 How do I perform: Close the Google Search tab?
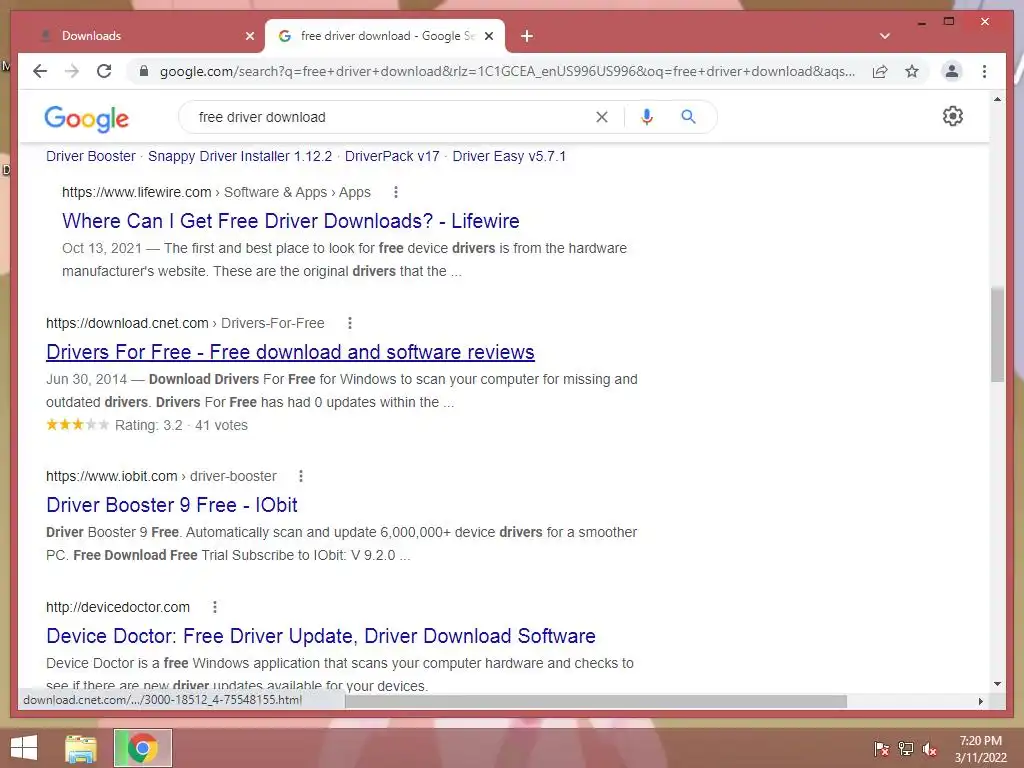tap(488, 36)
